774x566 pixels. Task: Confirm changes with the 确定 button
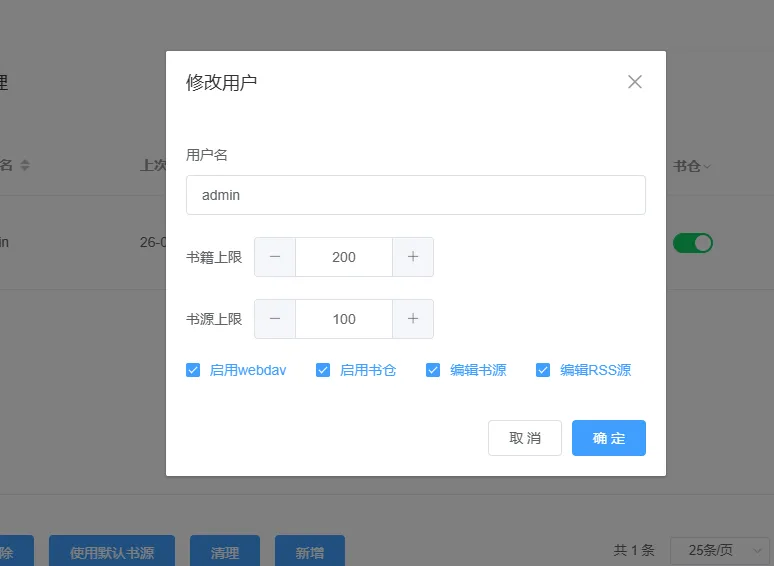[x=609, y=438]
